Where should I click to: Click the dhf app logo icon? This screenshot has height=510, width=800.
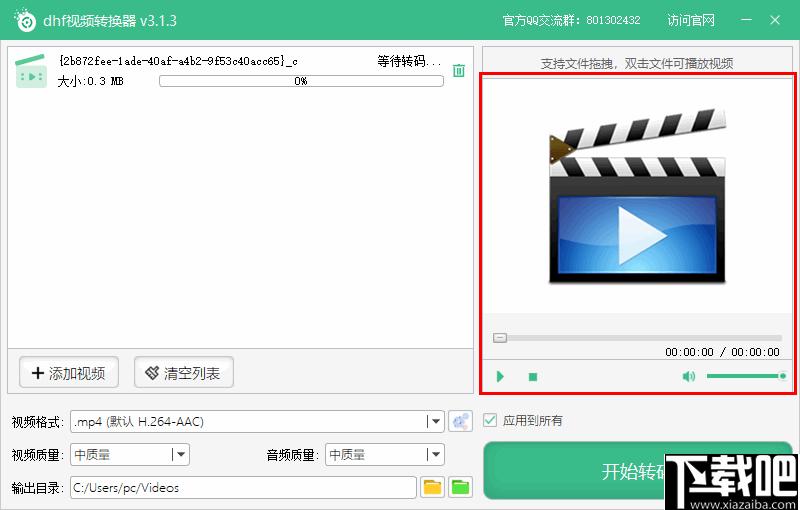pyautogui.click(x=25, y=20)
